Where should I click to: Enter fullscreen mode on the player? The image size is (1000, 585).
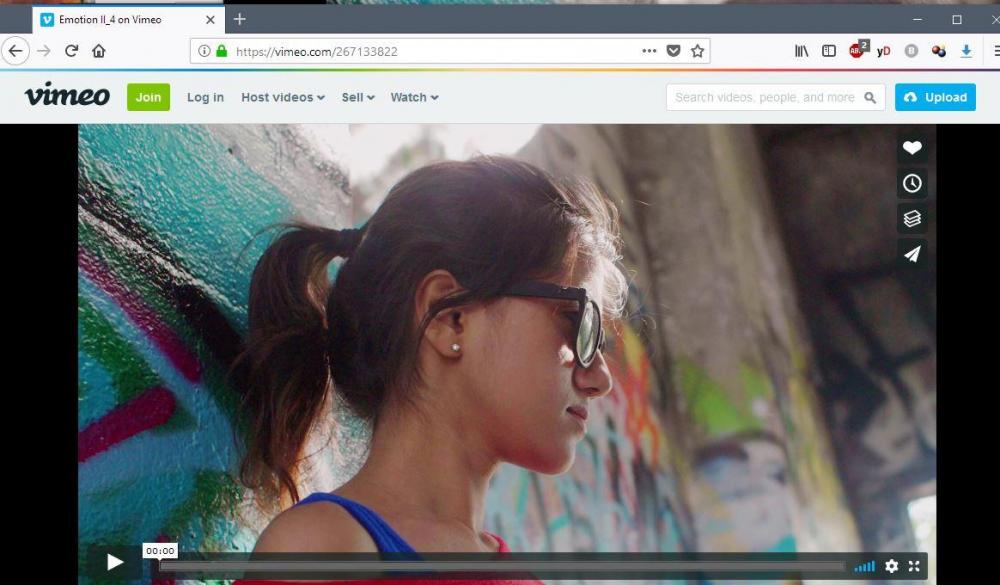click(915, 564)
